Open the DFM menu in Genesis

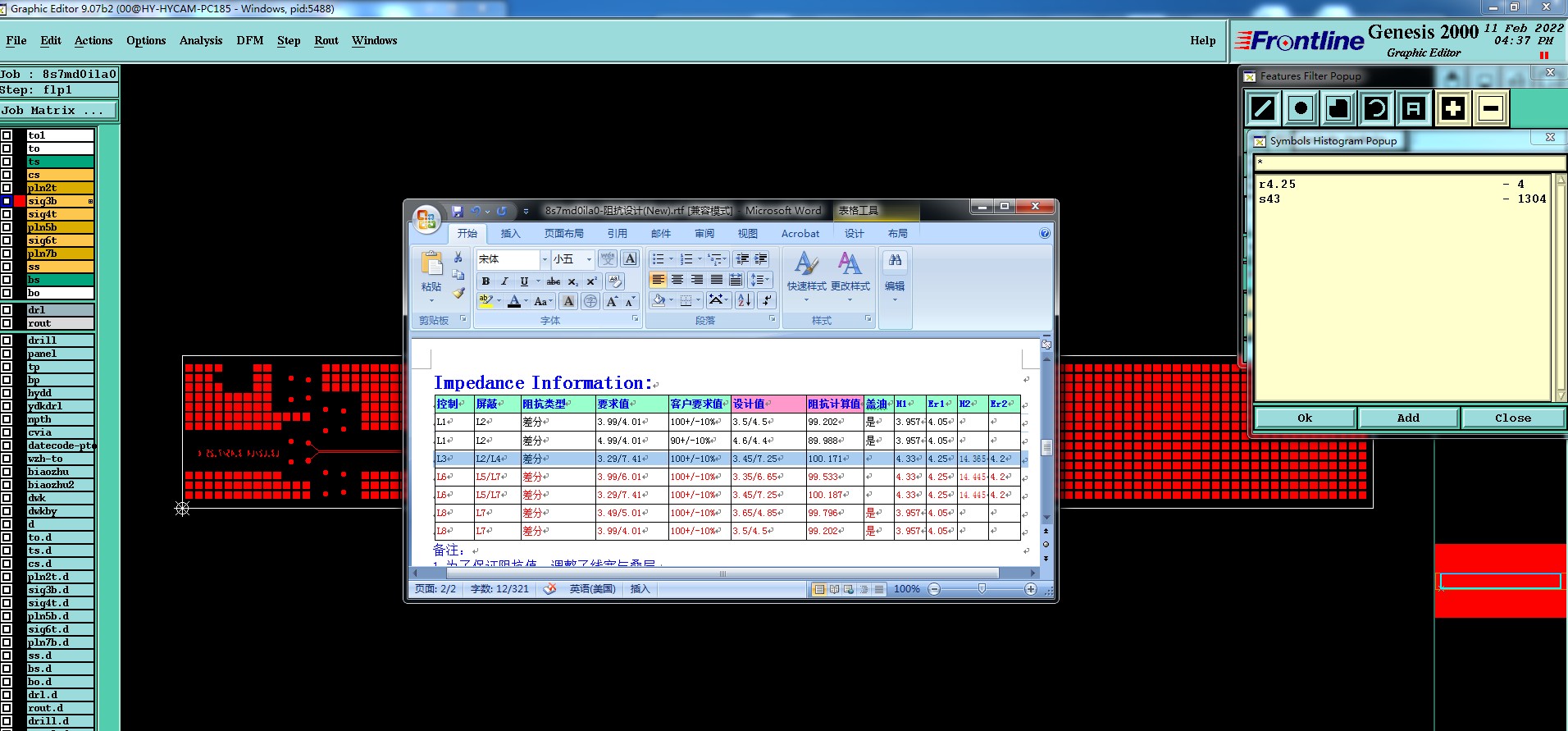coord(250,40)
